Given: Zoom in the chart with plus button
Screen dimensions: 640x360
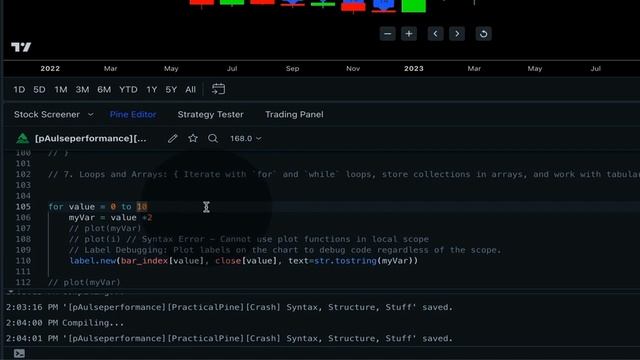Looking at the screenshot, I should tap(409, 34).
